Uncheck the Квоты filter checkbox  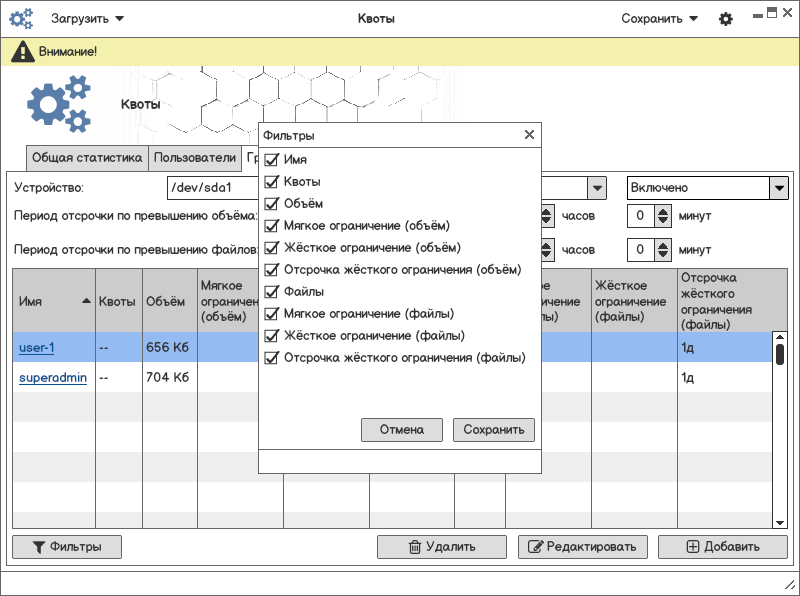click(x=271, y=182)
